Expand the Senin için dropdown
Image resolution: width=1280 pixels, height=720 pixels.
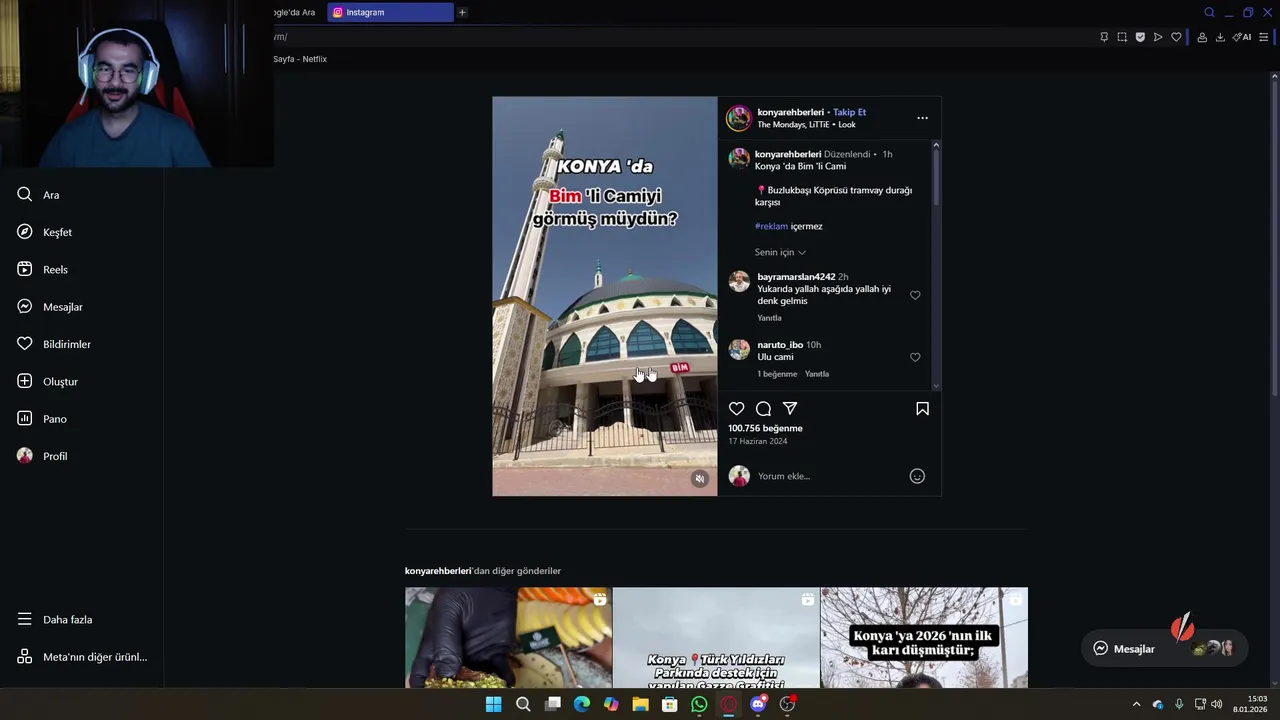(780, 252)
